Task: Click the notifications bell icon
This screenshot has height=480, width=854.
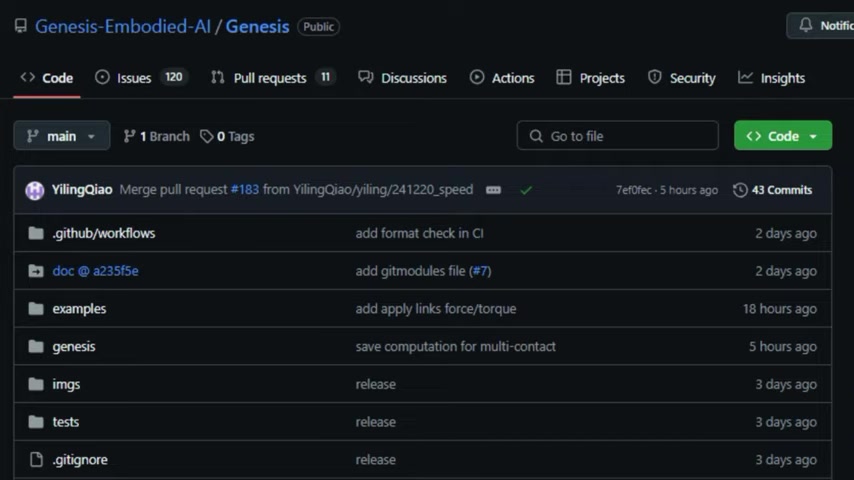Action: [x=806, y=25]
